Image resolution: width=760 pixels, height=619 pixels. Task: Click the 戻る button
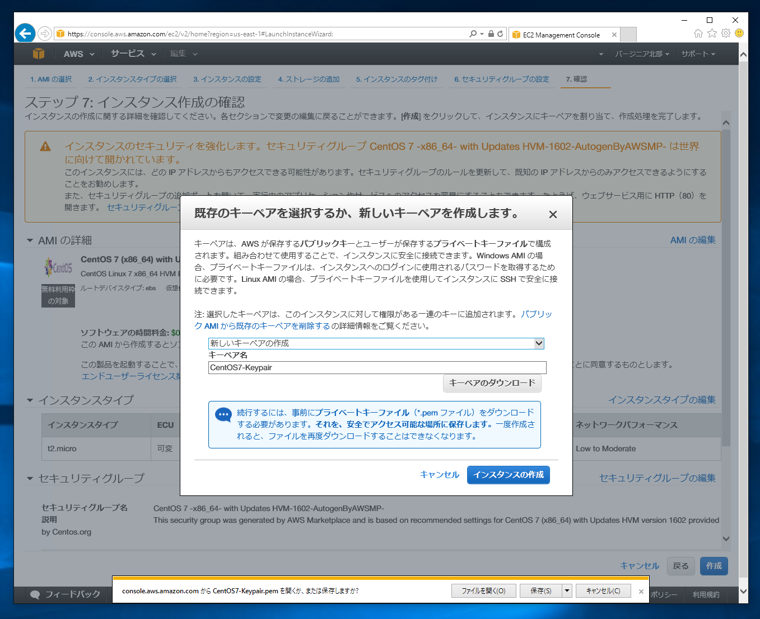(681, 566)
